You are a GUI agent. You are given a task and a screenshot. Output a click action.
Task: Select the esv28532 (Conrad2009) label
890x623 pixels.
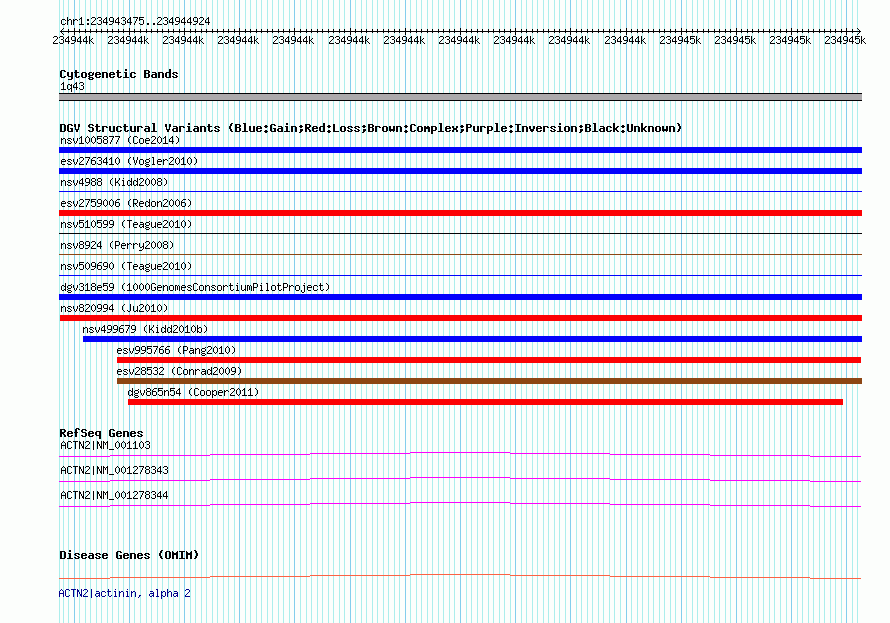click(x=179, y=371)
